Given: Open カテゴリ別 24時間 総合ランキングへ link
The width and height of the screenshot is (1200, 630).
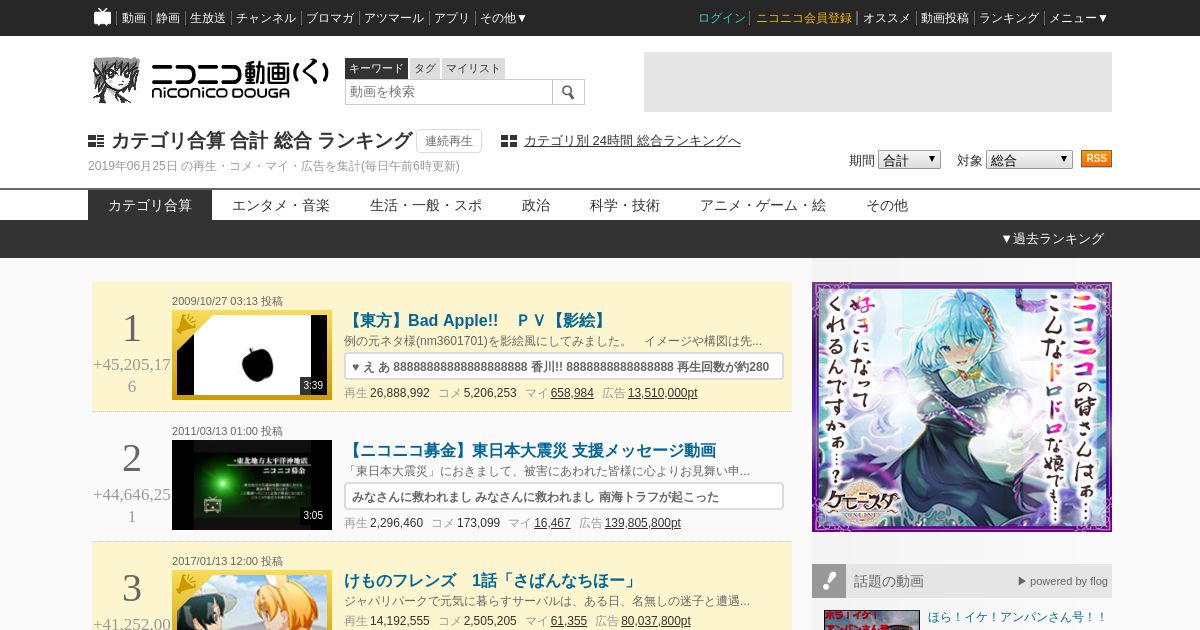Looking at the screenshot, I should 632,141.
